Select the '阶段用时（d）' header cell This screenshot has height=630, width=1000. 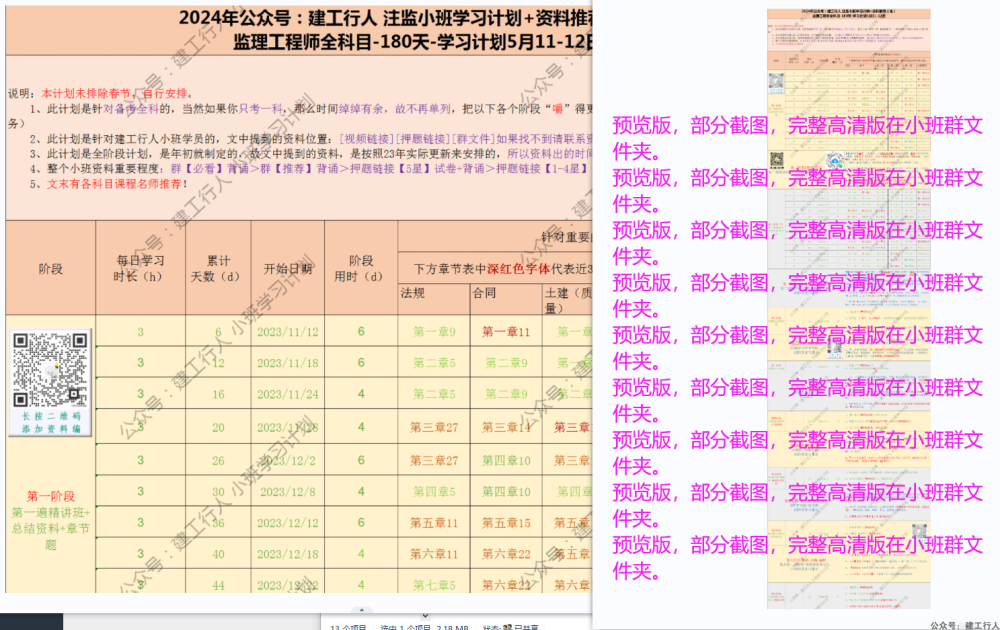[x=361, y=268]
